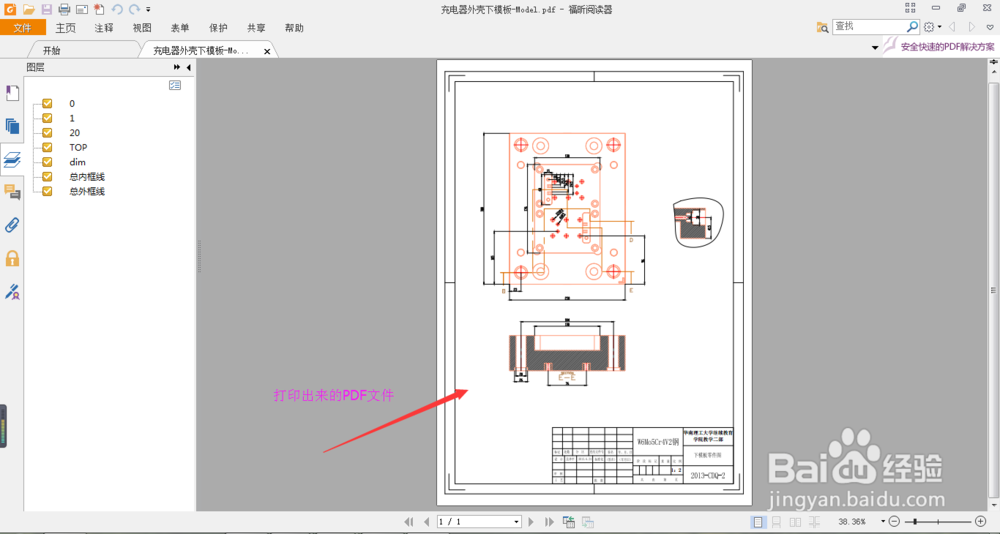The height and width of the screenshot is (534, 1000).
Task: Toggle visibility of layer 20
Action: tap(47, 132)
